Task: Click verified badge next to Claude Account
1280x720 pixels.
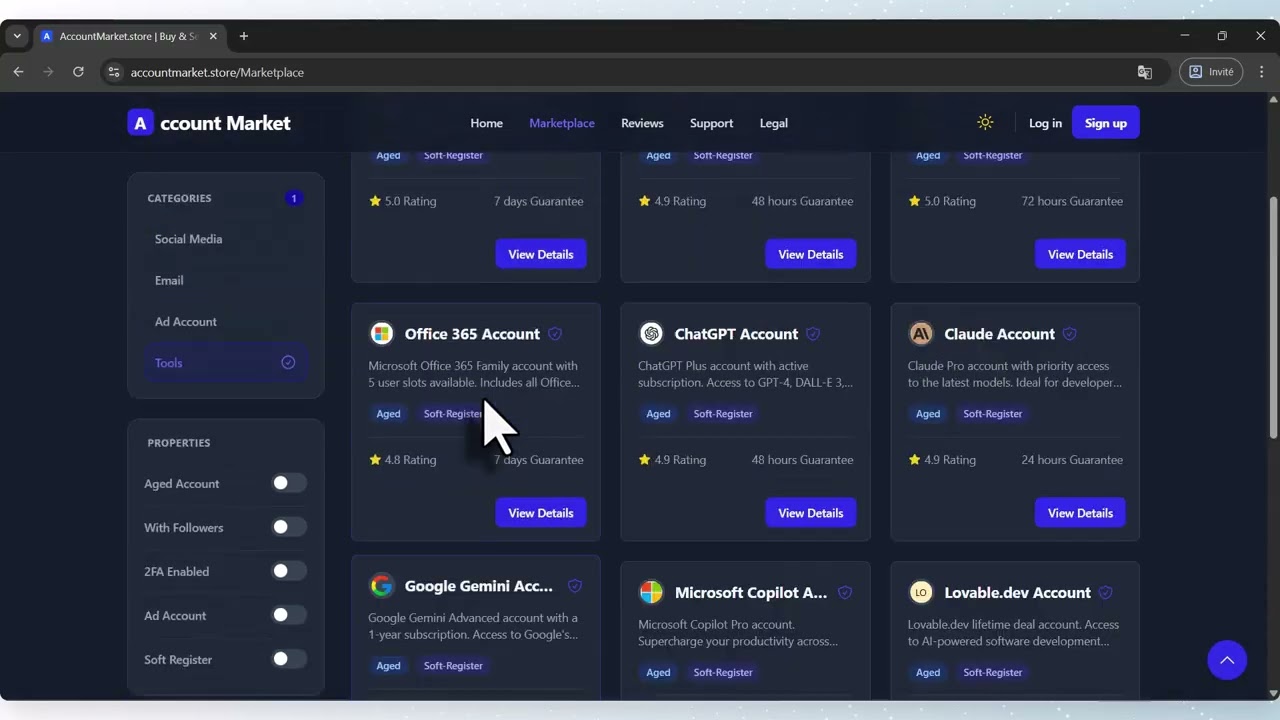Action: tap(1070, 334)
